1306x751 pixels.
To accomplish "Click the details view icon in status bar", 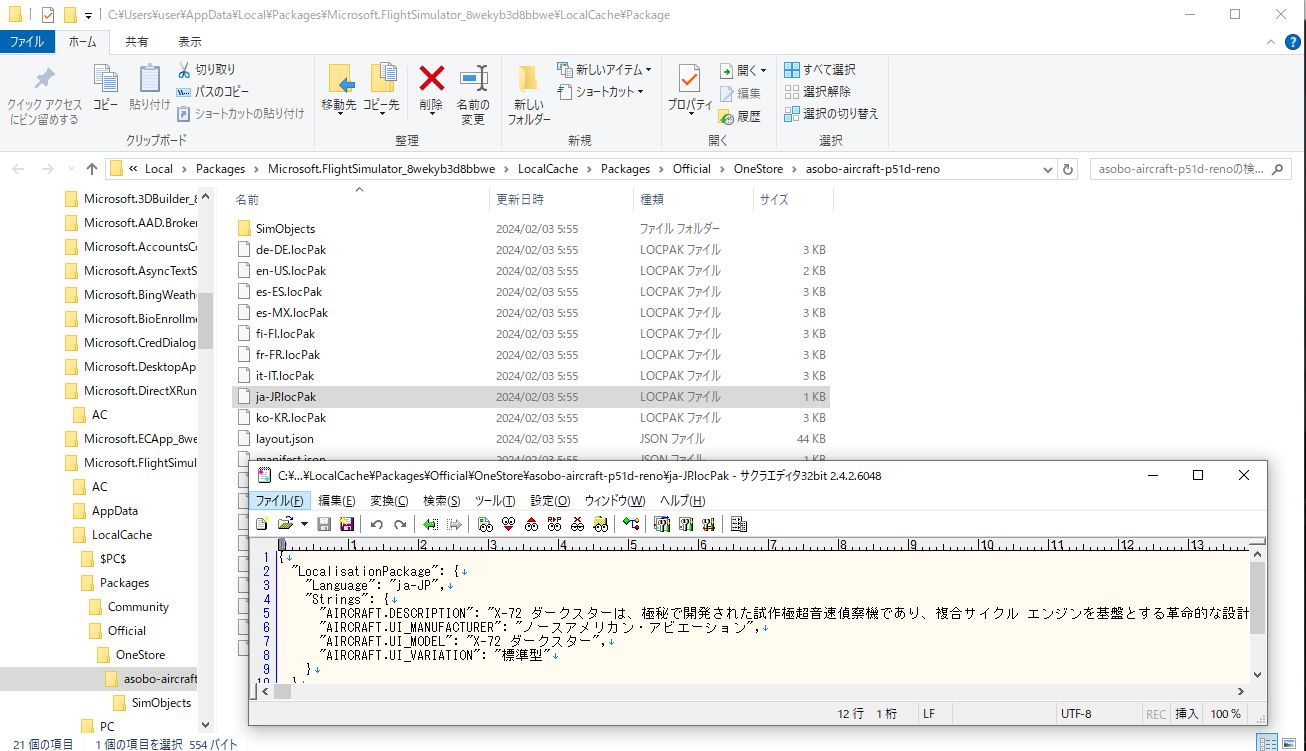I will coord(1267,743).
